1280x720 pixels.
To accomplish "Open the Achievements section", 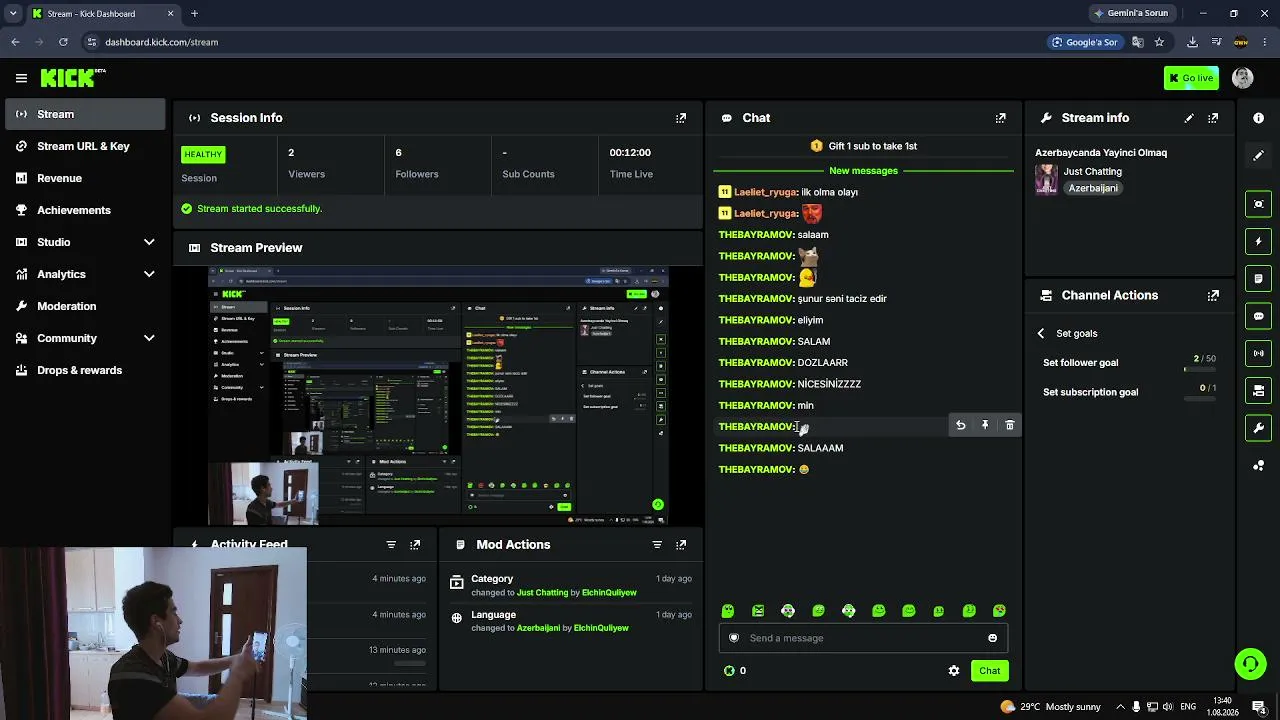I will (x=85, y=210).
